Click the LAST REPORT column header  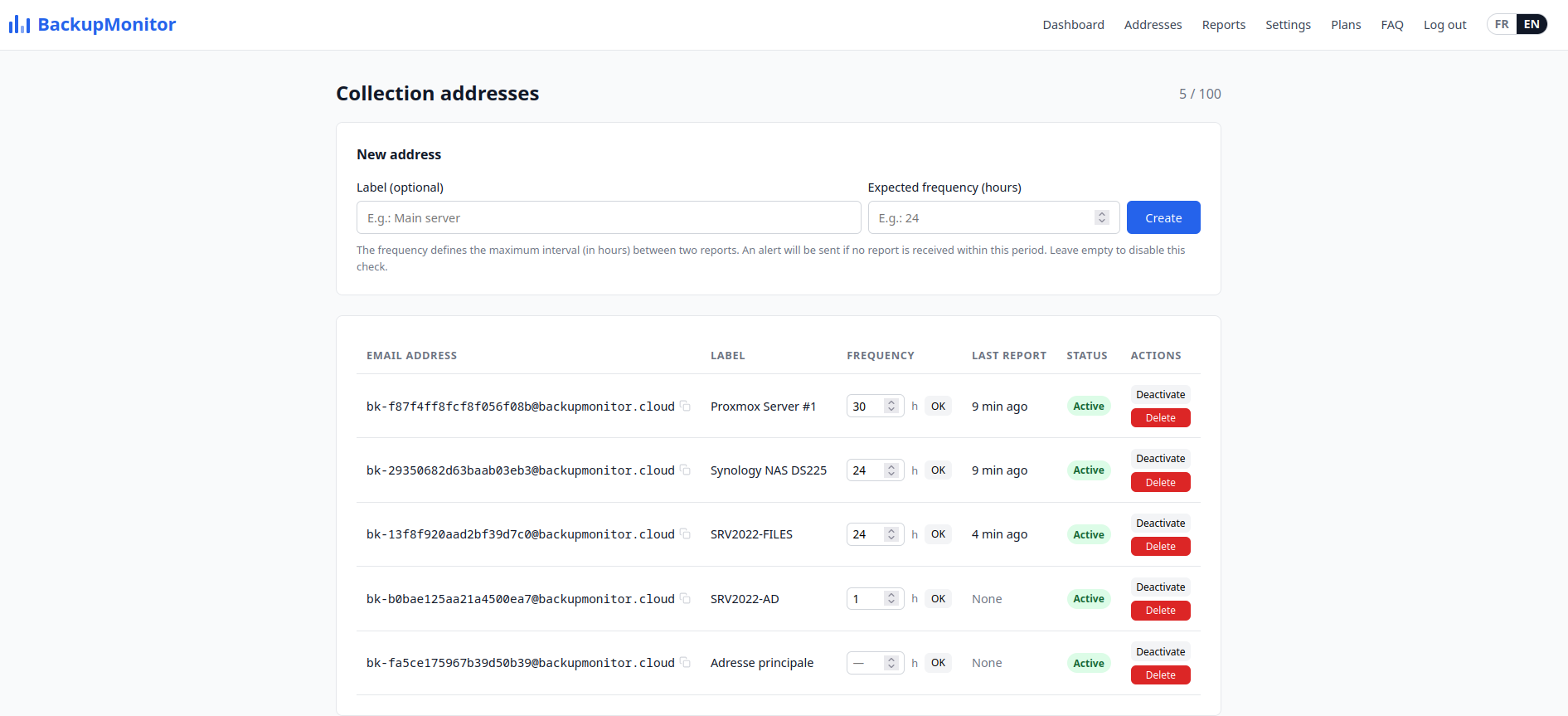click(x=1009, y=355)
